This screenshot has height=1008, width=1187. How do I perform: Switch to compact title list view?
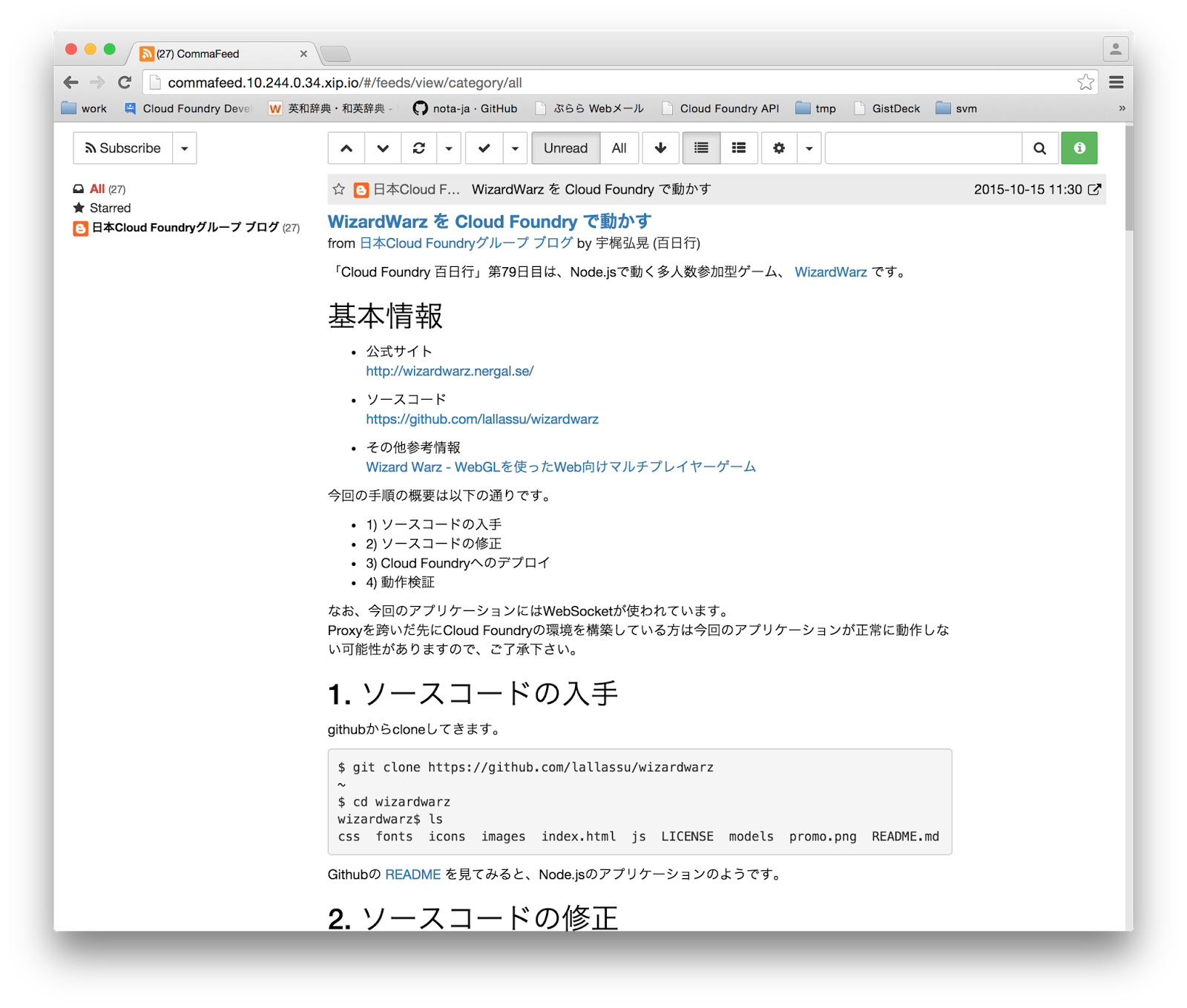click(701, 148)
